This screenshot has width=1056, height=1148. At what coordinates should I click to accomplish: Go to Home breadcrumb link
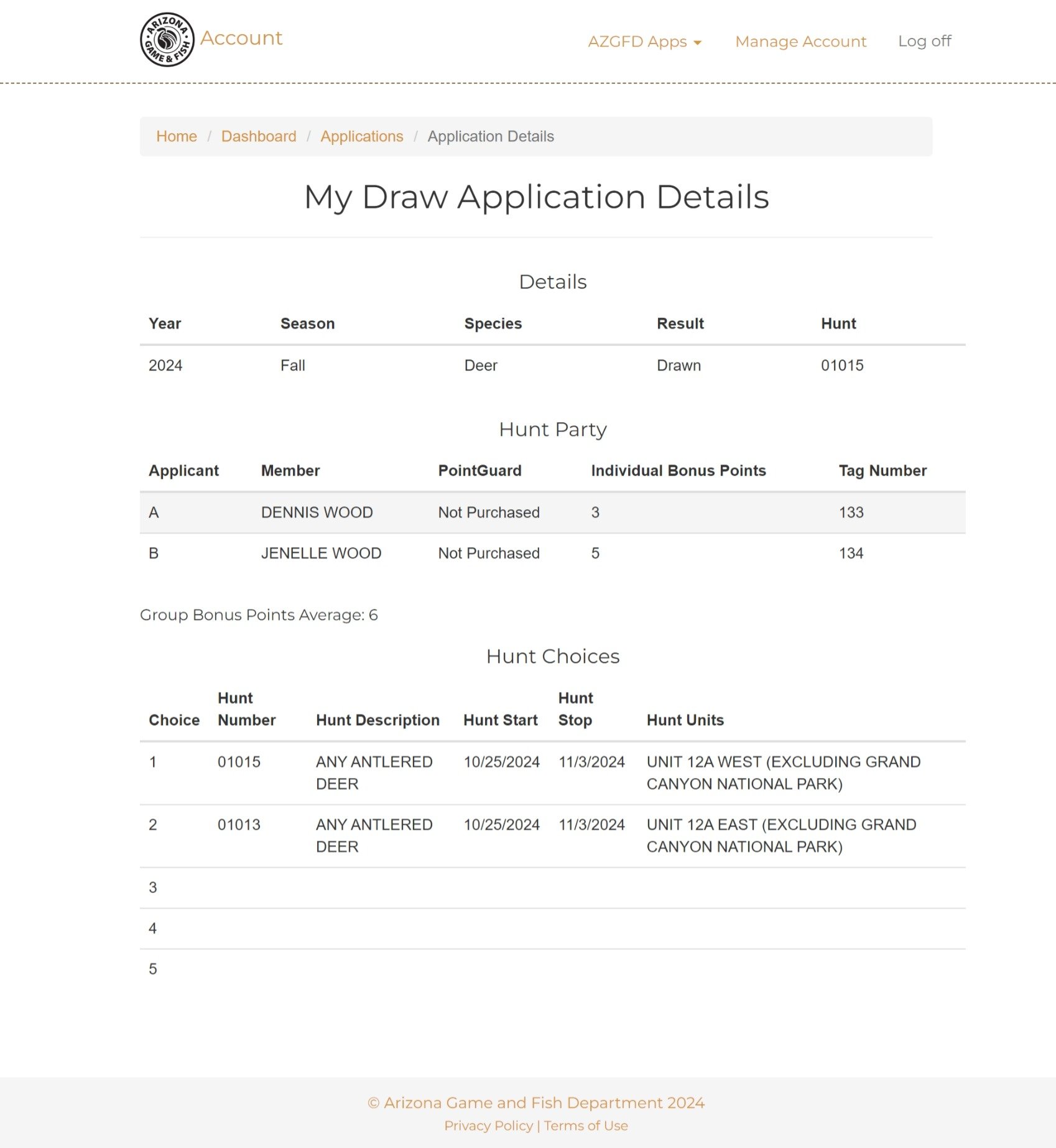click(176, 136)
